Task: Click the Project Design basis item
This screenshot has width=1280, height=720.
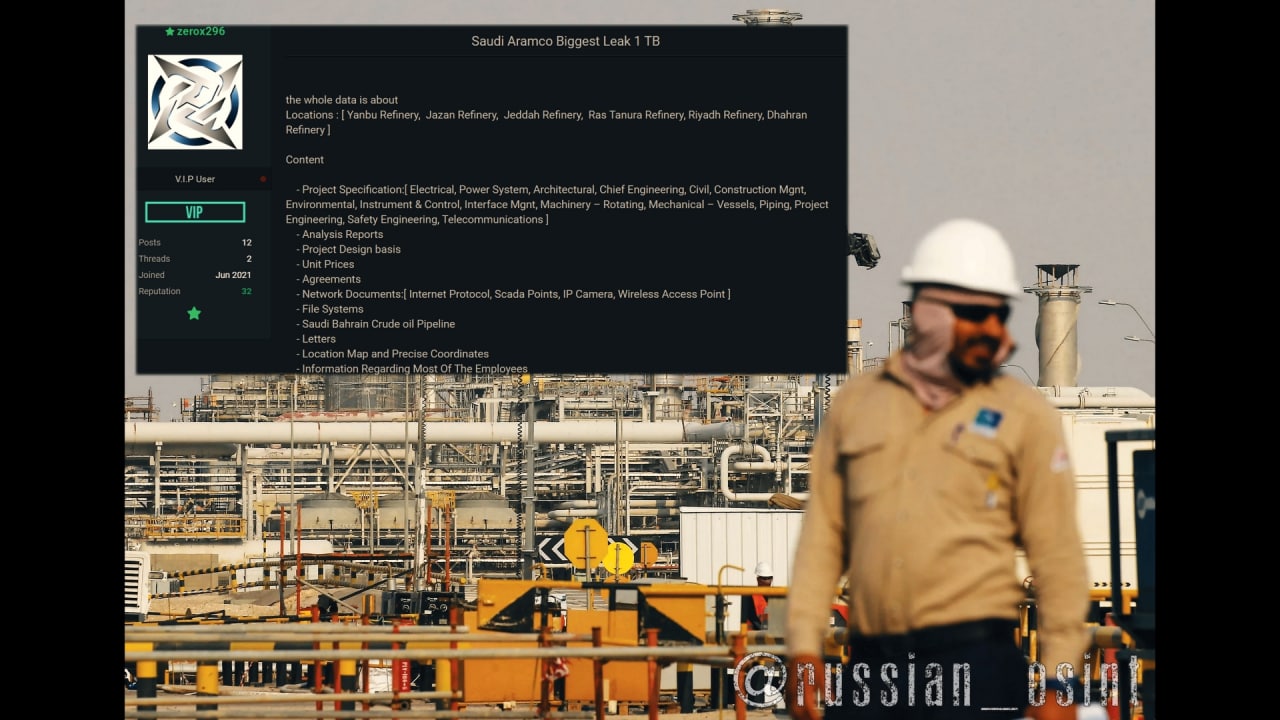Action: tap(351, 249)
